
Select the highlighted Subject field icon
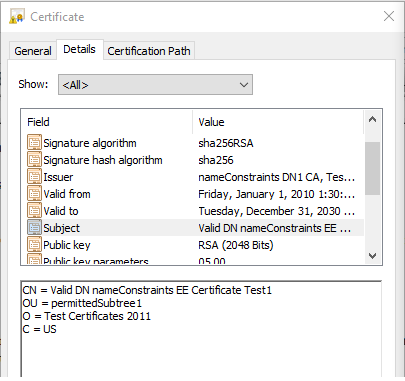pyautogui.click(x=34, y=228)
